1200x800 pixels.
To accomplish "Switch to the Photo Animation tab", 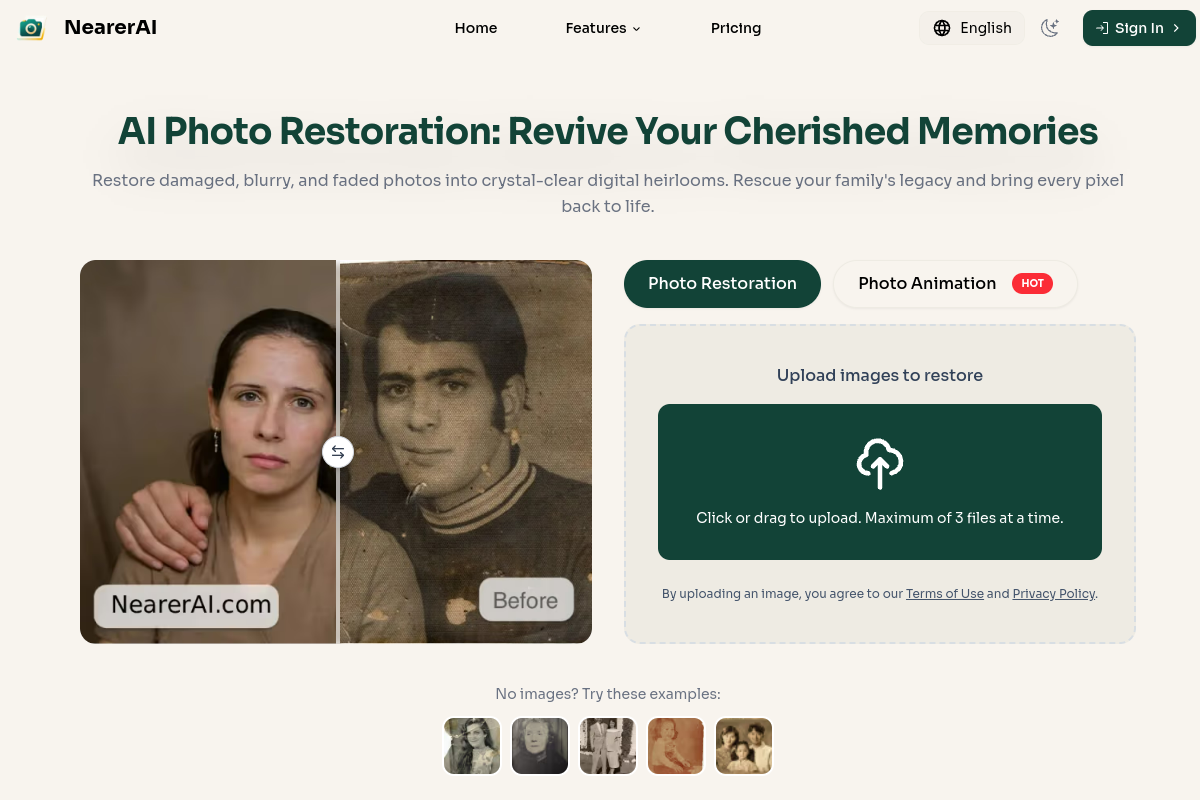I will pos(955,284).
